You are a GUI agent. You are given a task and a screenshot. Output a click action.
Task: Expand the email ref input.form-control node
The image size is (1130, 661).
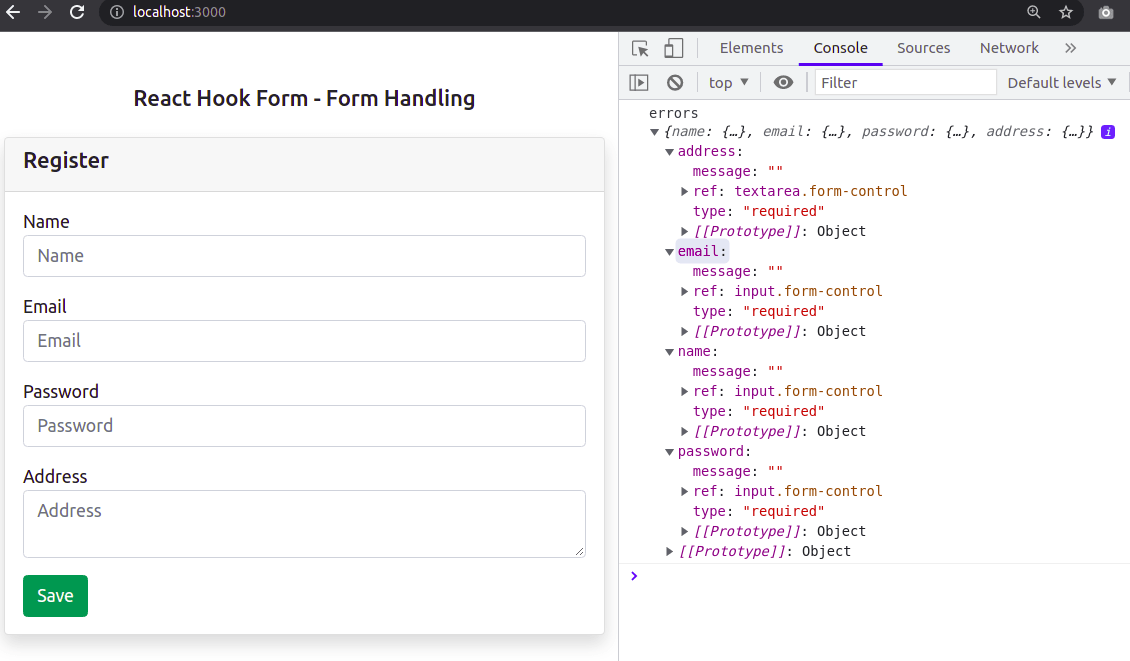[x=683, y=291]
